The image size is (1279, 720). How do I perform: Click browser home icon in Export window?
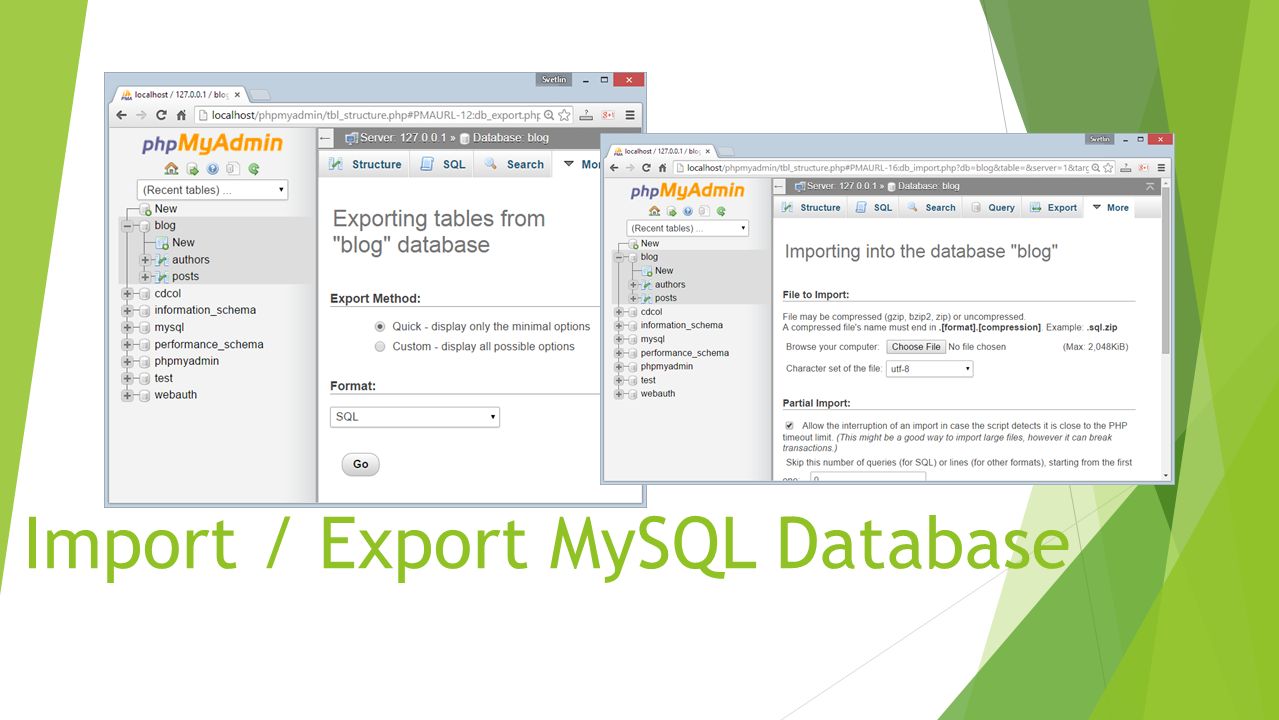(181, 115)
